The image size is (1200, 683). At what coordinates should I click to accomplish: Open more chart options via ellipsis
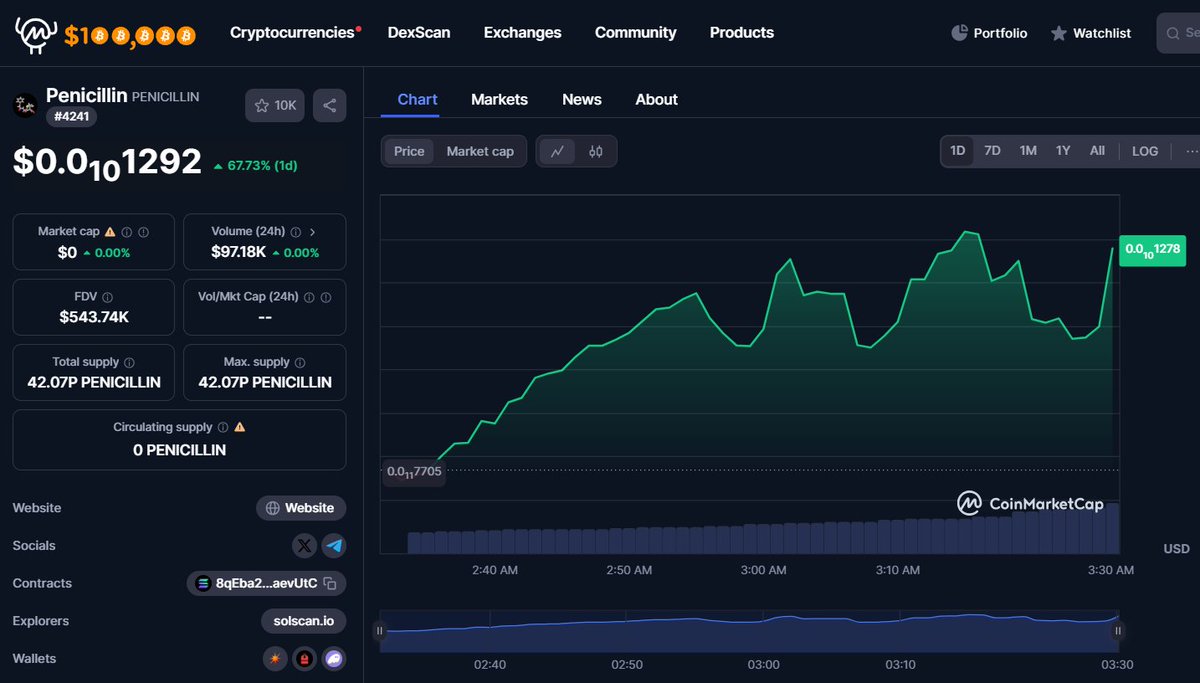point(1190,151)
